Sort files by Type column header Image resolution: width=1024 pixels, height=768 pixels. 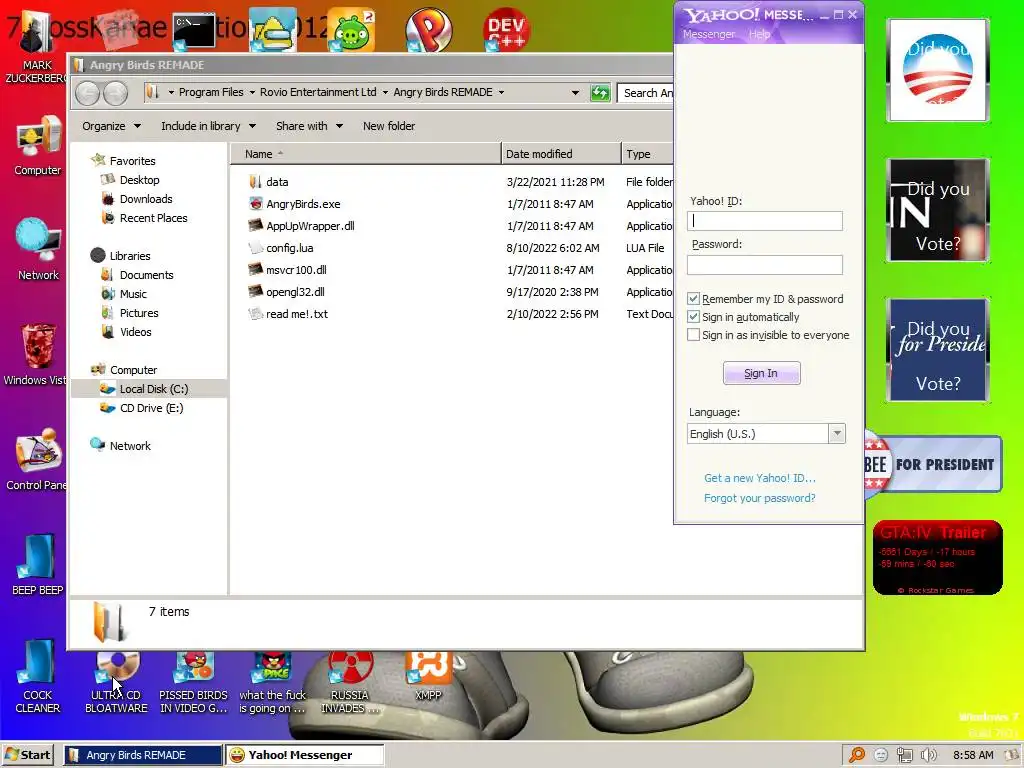[647, 154]
